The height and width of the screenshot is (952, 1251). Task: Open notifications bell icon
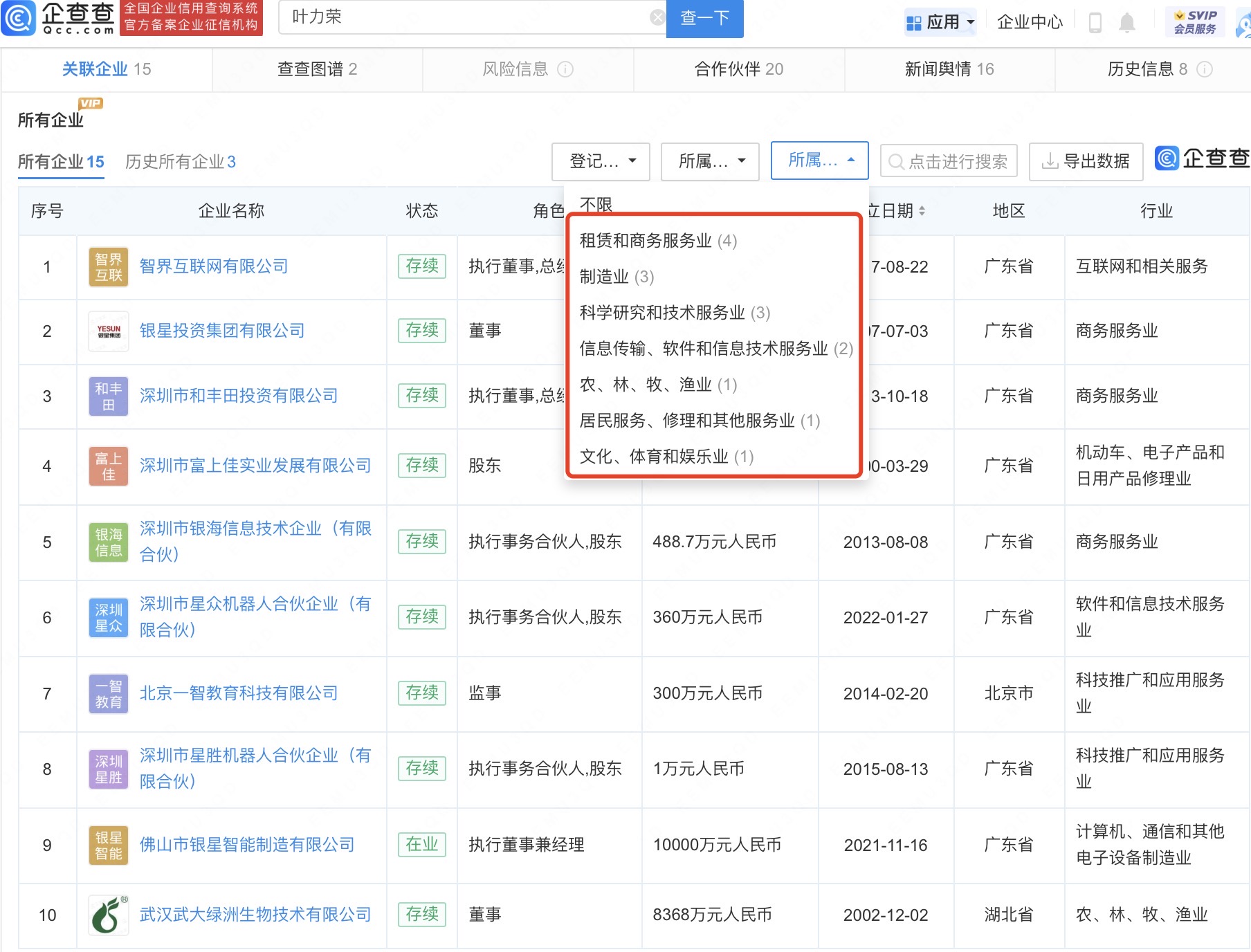[x=1127, y=22]
